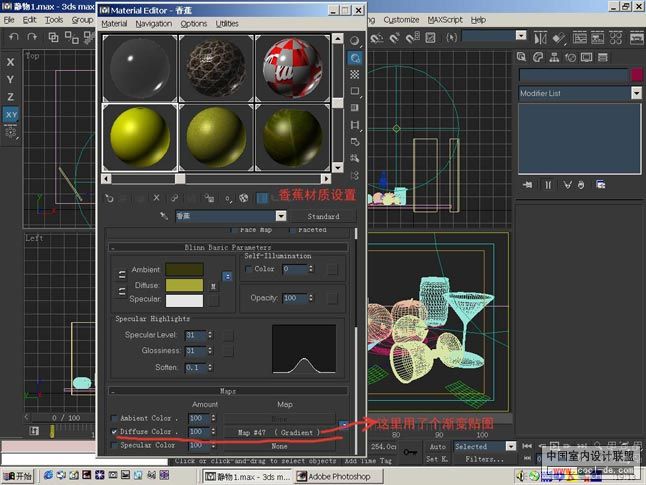646x485 pixels.
Task: Open the Navigation menu in Material Editor
Action: click(153, 23)
